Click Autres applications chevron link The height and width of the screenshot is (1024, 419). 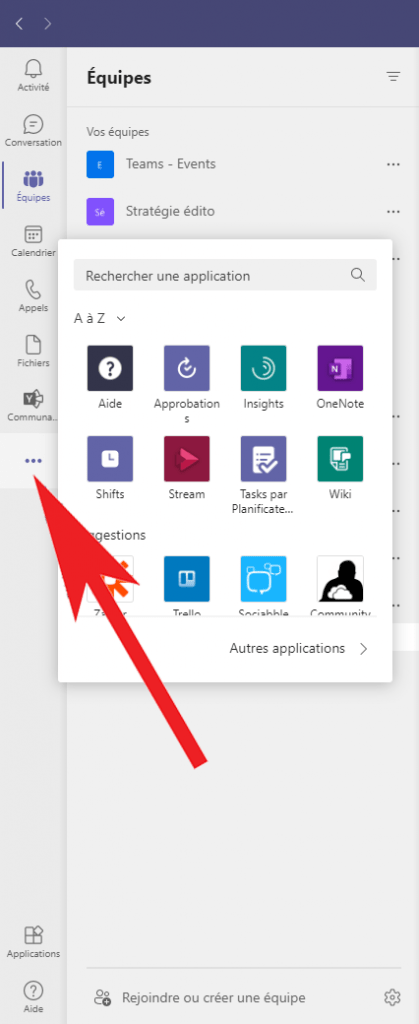[x=299, y=648]
